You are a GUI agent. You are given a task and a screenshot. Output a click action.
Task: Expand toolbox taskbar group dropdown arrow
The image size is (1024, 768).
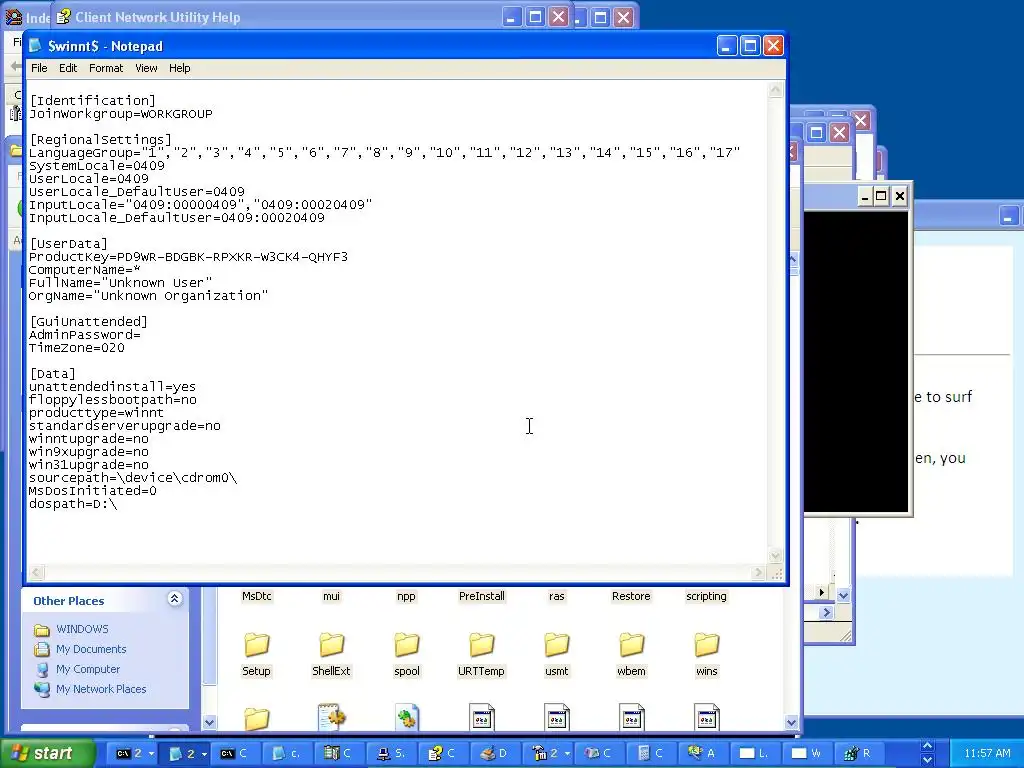coord(568,754)
